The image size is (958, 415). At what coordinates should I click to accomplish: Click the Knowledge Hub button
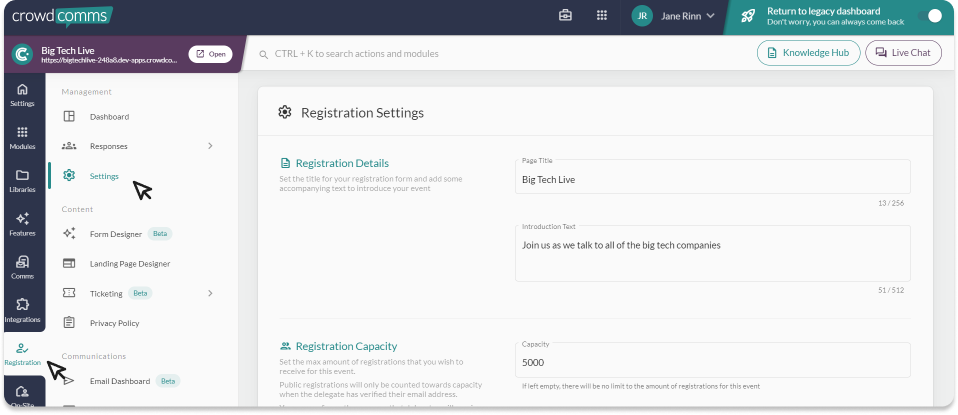coord(808,52)
